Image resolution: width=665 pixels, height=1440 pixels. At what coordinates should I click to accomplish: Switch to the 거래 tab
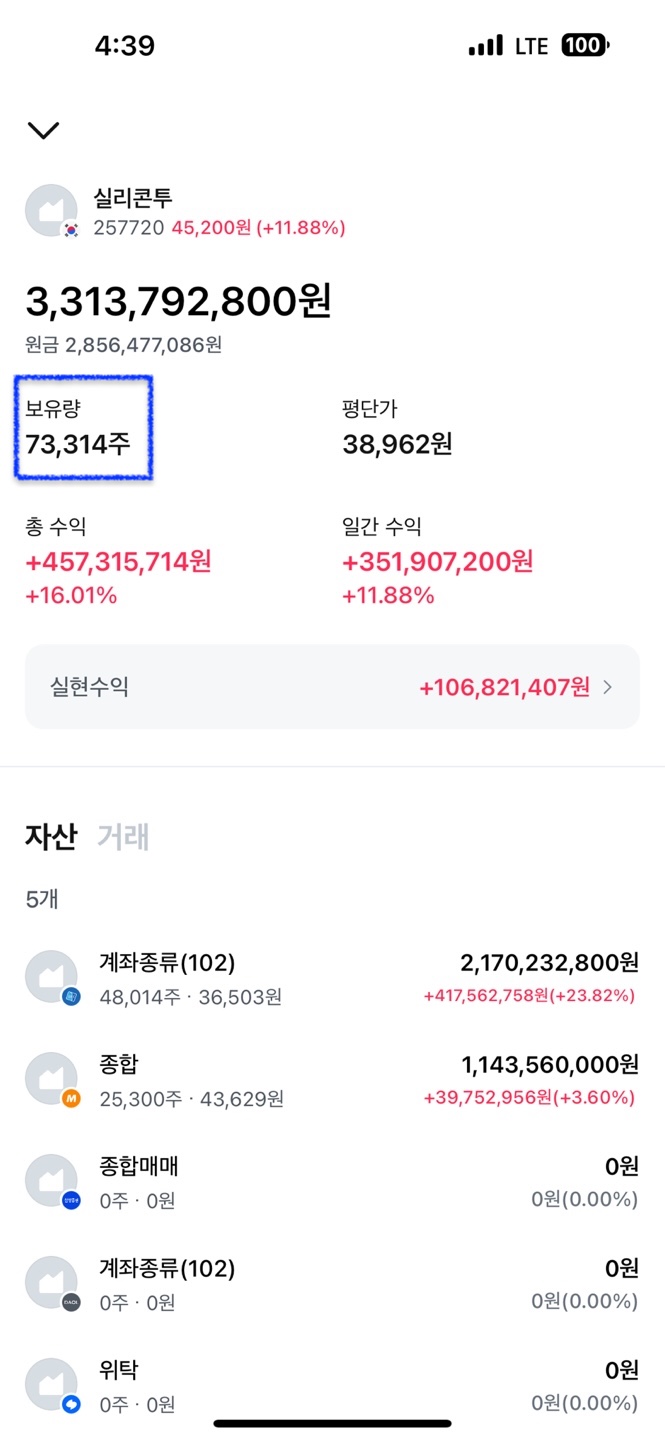point(123,837)
